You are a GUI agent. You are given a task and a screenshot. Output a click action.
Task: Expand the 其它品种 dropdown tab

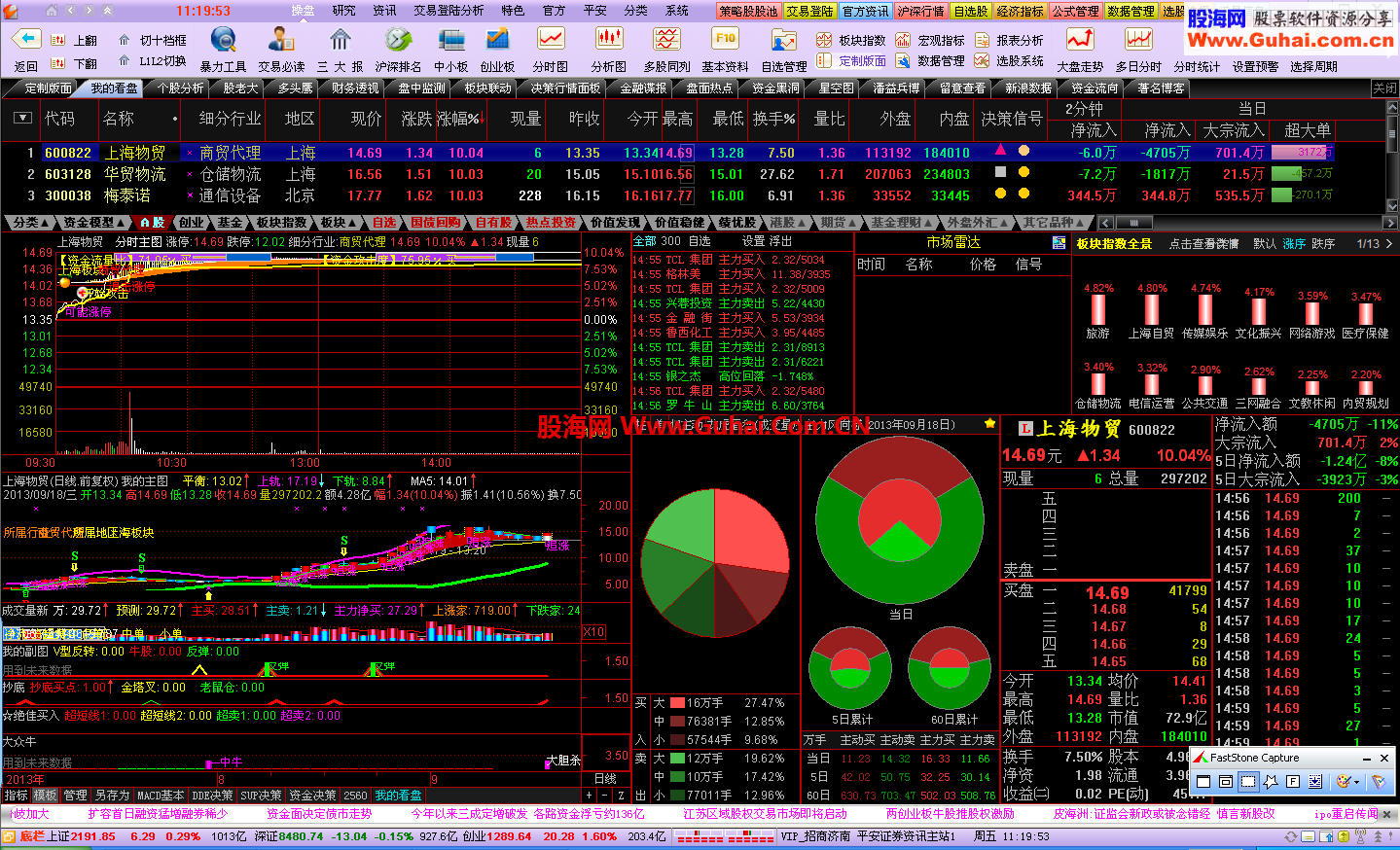click(1053, 223)
